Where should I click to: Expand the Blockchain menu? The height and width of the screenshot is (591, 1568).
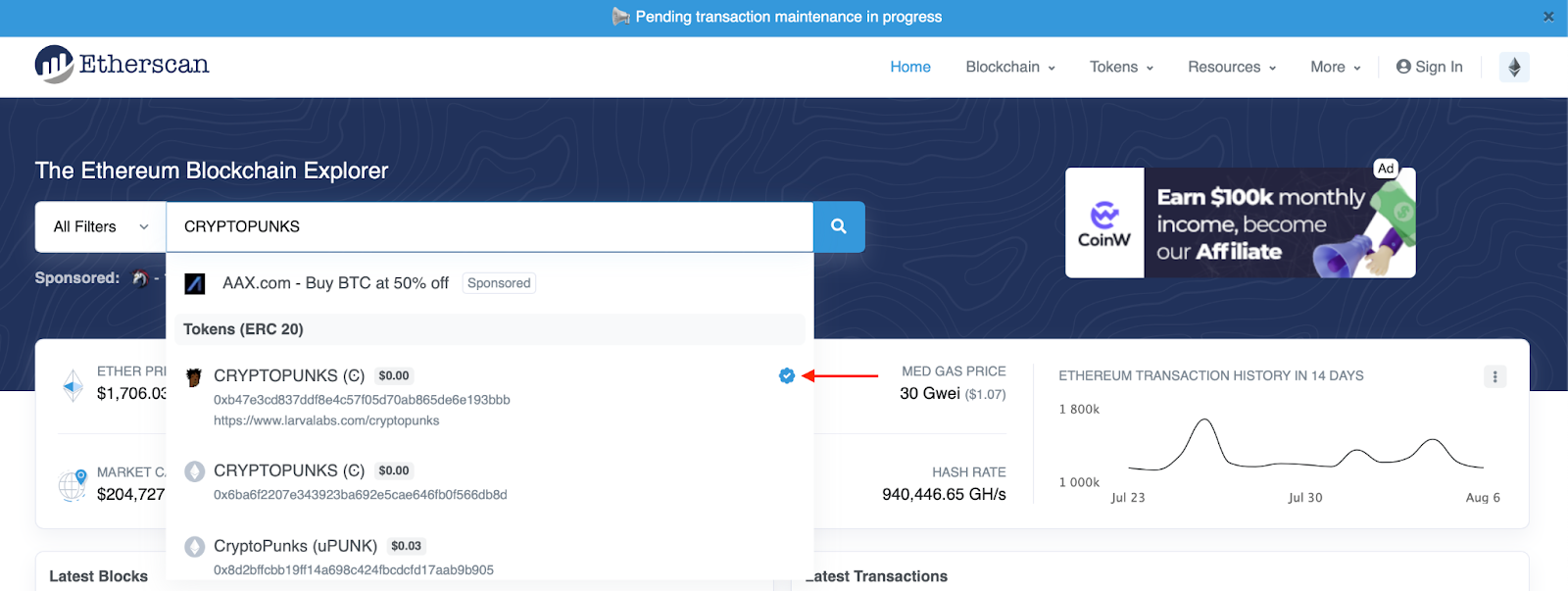[x=1010, y=67]
